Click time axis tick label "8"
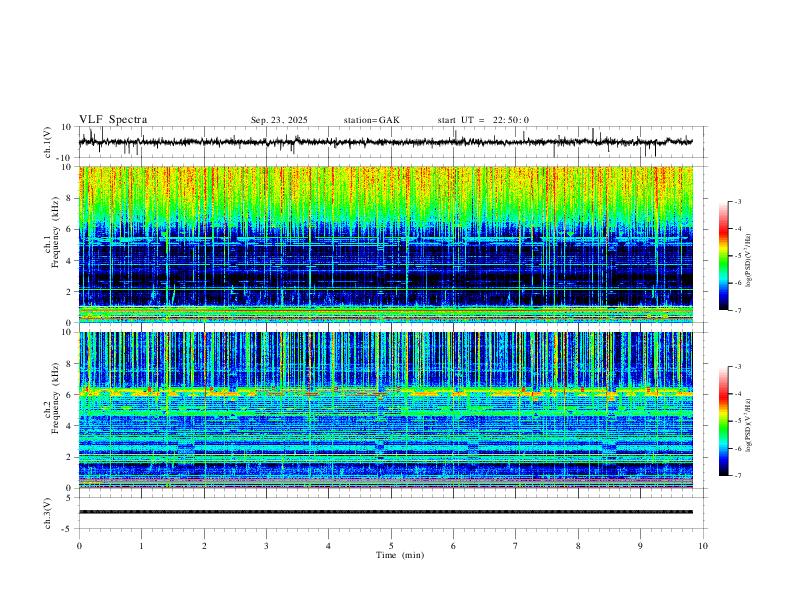 578,546
